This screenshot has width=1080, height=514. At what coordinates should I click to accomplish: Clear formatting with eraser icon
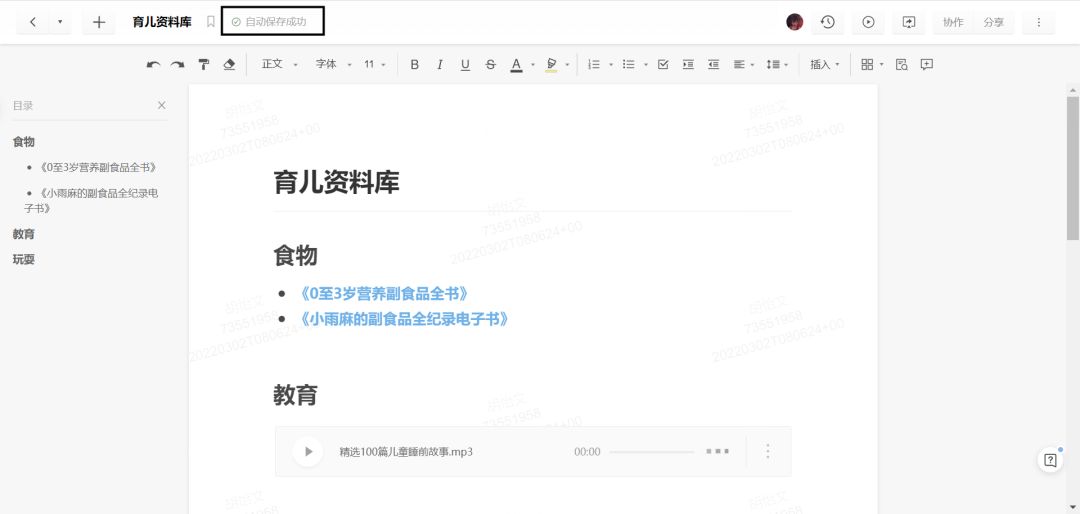229,64
